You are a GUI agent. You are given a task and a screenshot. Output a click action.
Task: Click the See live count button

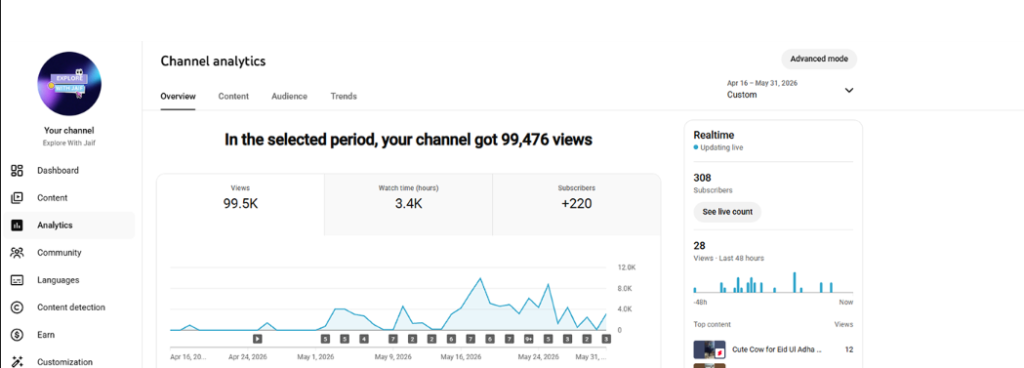[x=727, y=212]
